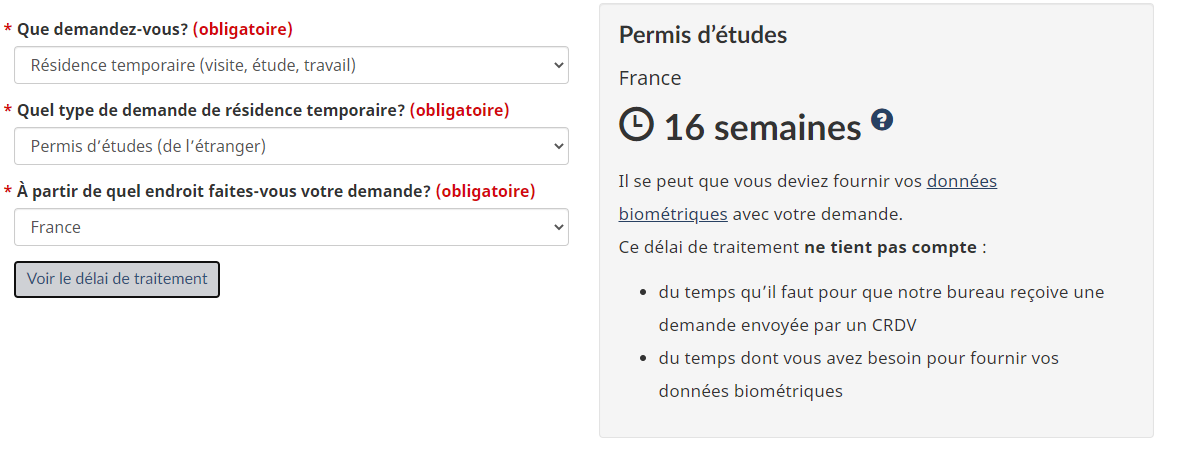Image resolution: width=1191 pixels, height=455 pixels.
Task: Click the bold "ne tient pas compte" text
Action: tap(890, 247)
